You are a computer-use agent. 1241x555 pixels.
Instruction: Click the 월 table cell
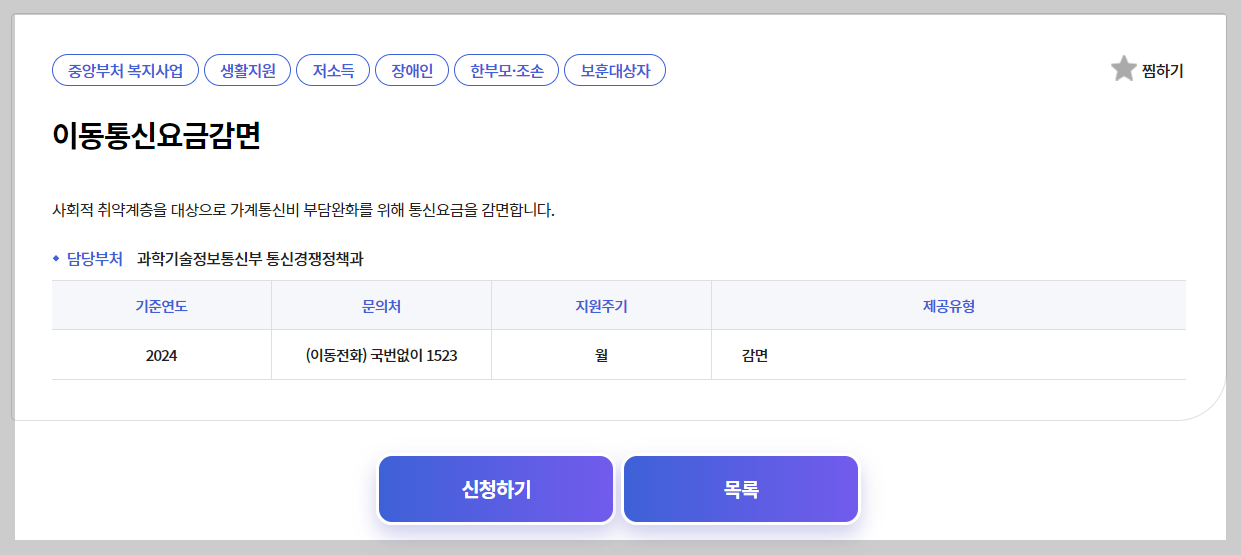click(x=601, y=355)
